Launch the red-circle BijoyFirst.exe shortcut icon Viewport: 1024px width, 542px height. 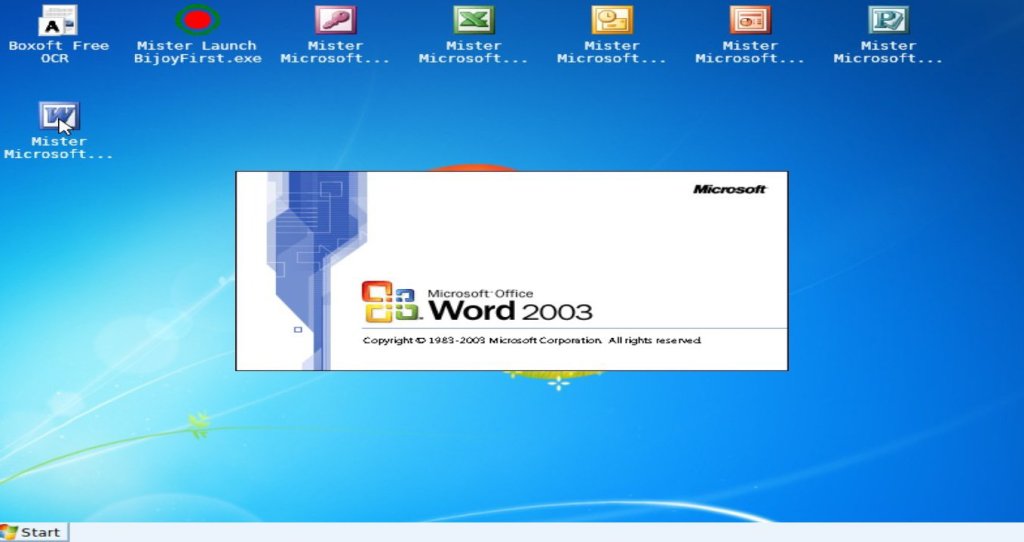(x=197, y=20)
